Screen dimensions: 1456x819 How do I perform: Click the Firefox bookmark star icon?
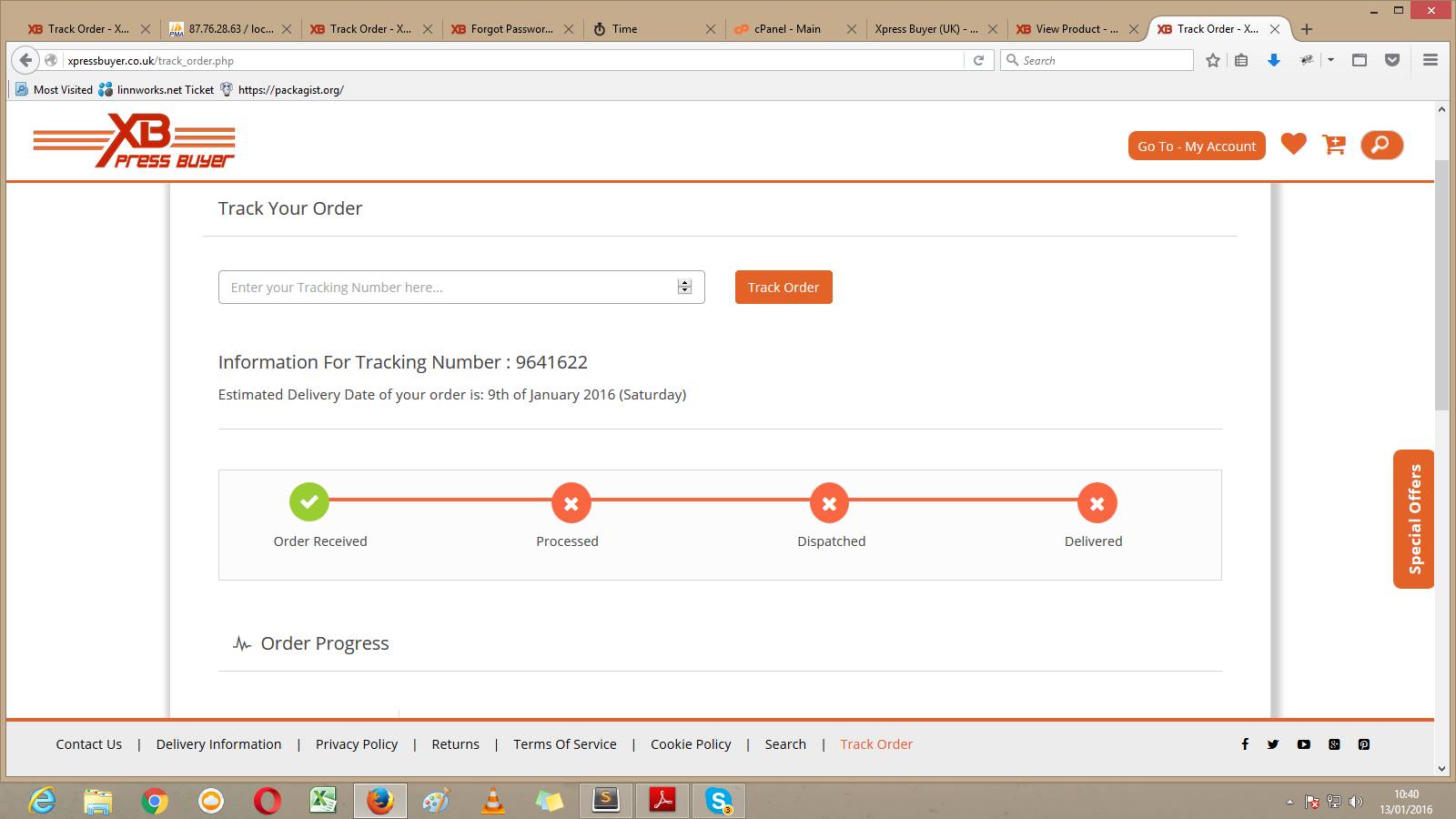[1212, 60]
